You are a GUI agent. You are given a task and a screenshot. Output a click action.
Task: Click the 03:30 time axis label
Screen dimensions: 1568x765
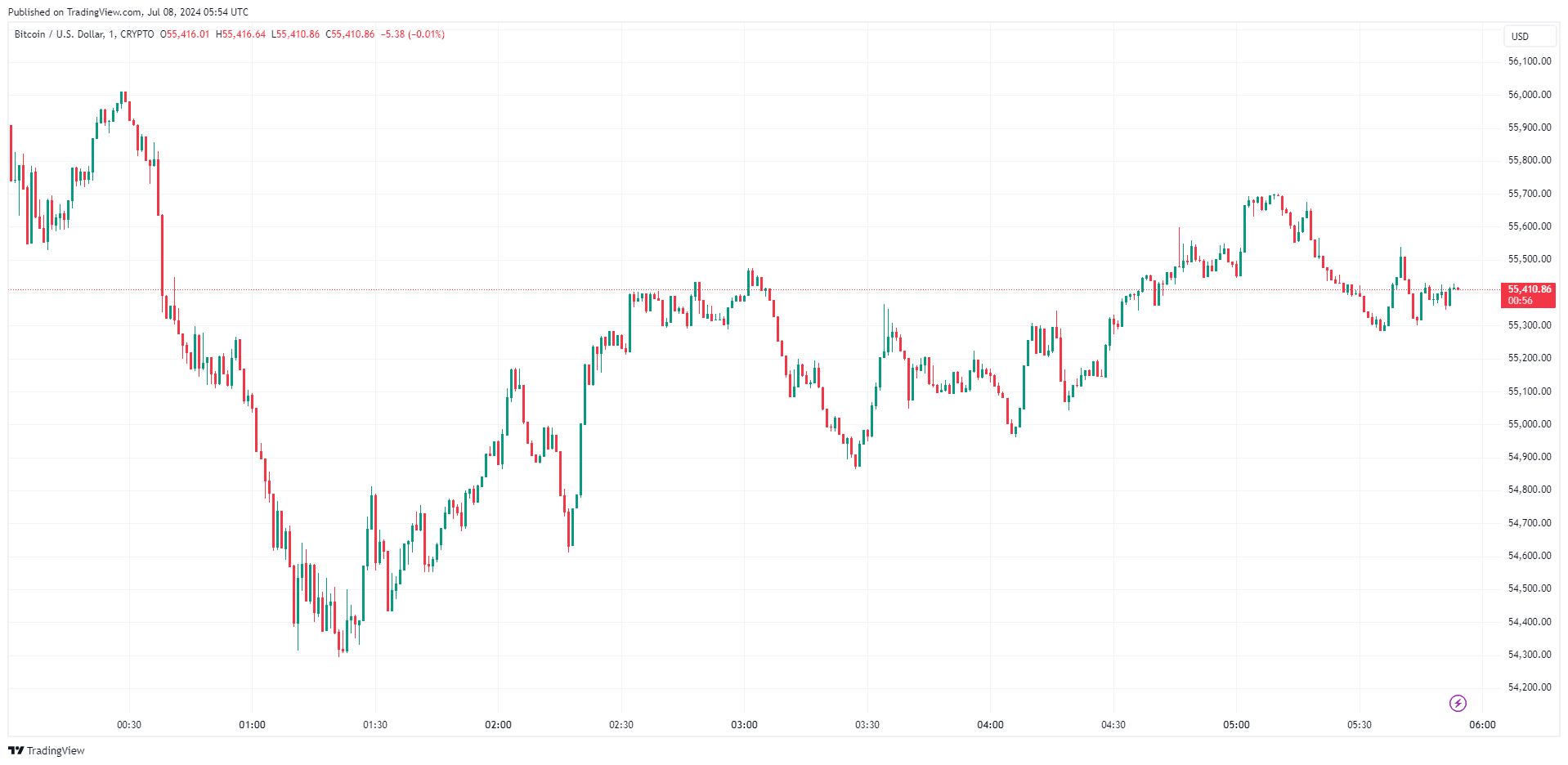[x=867, y=725]
